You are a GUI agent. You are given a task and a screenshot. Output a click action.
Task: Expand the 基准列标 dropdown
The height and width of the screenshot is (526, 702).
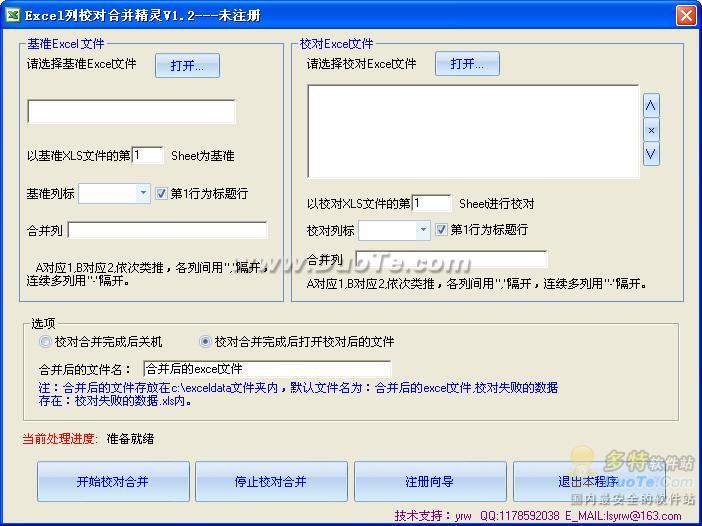143,193
